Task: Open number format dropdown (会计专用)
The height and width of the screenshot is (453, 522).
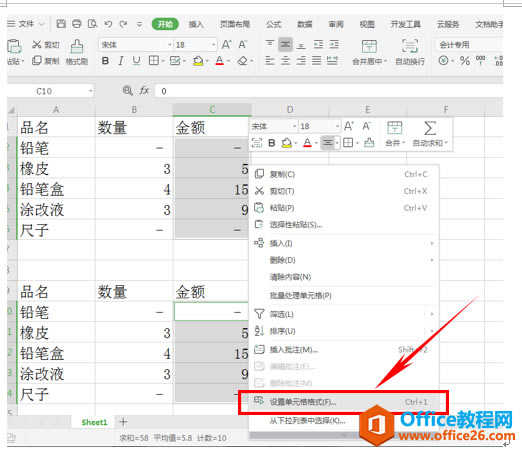Action: click(469, 45)
